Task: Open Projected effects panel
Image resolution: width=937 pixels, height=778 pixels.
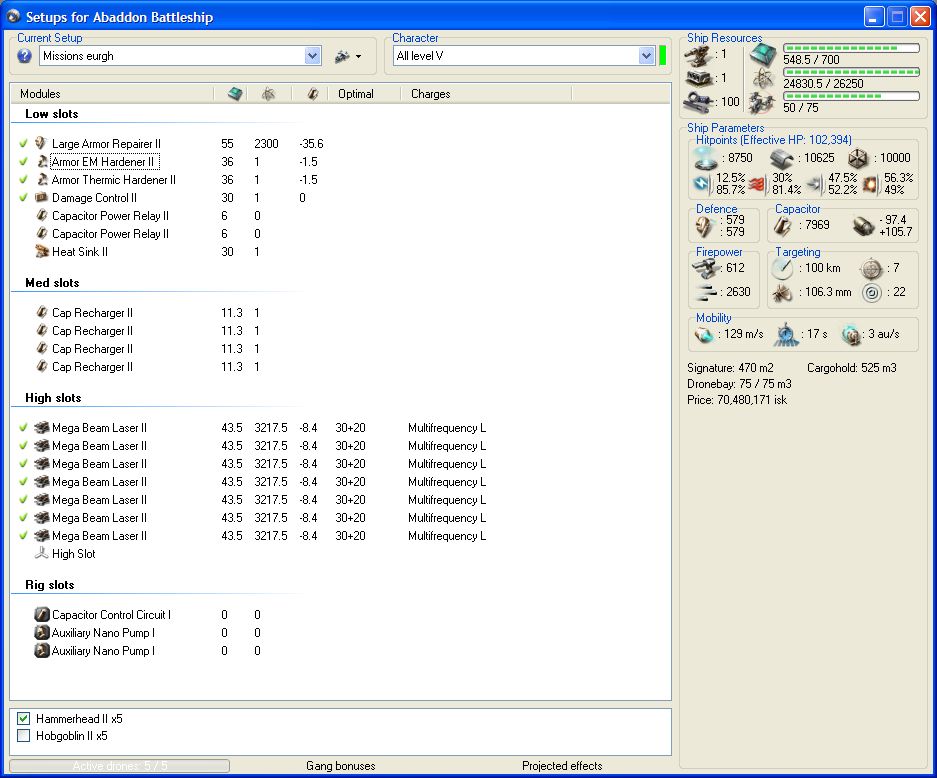Action: pyautogui.click(x=562, y=766)
